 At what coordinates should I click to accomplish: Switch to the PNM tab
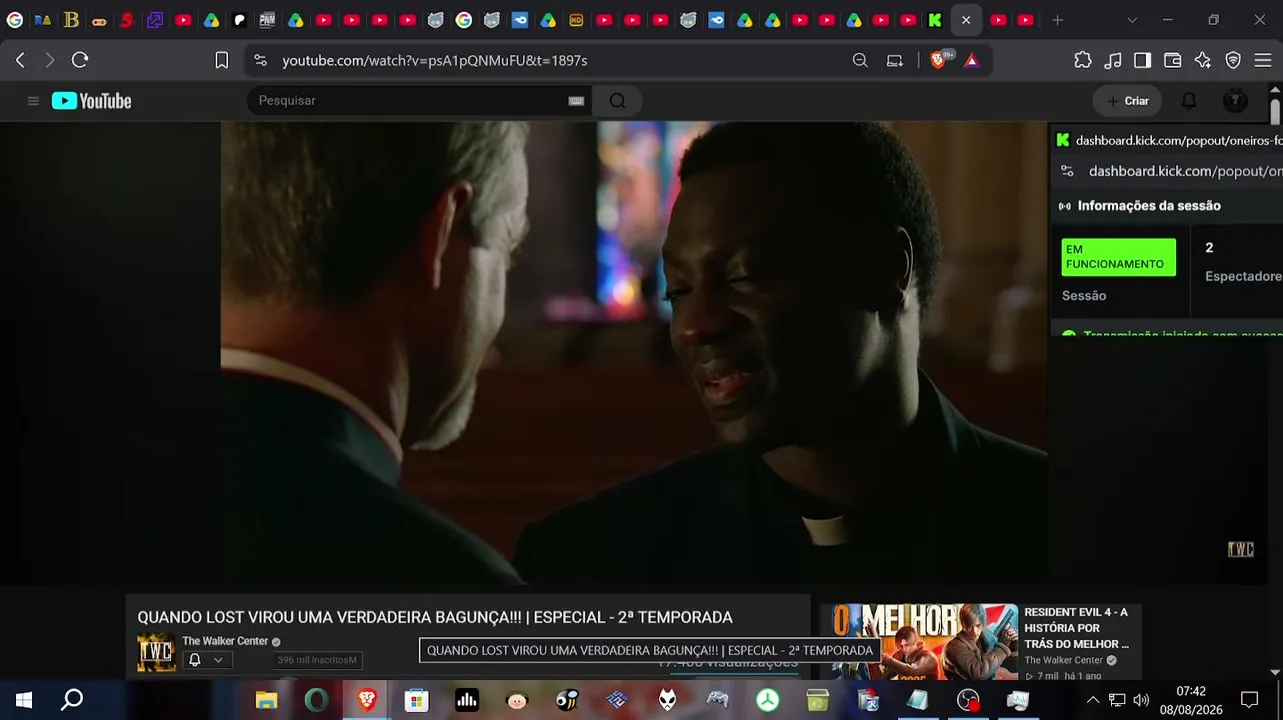[x=267, y=20]
